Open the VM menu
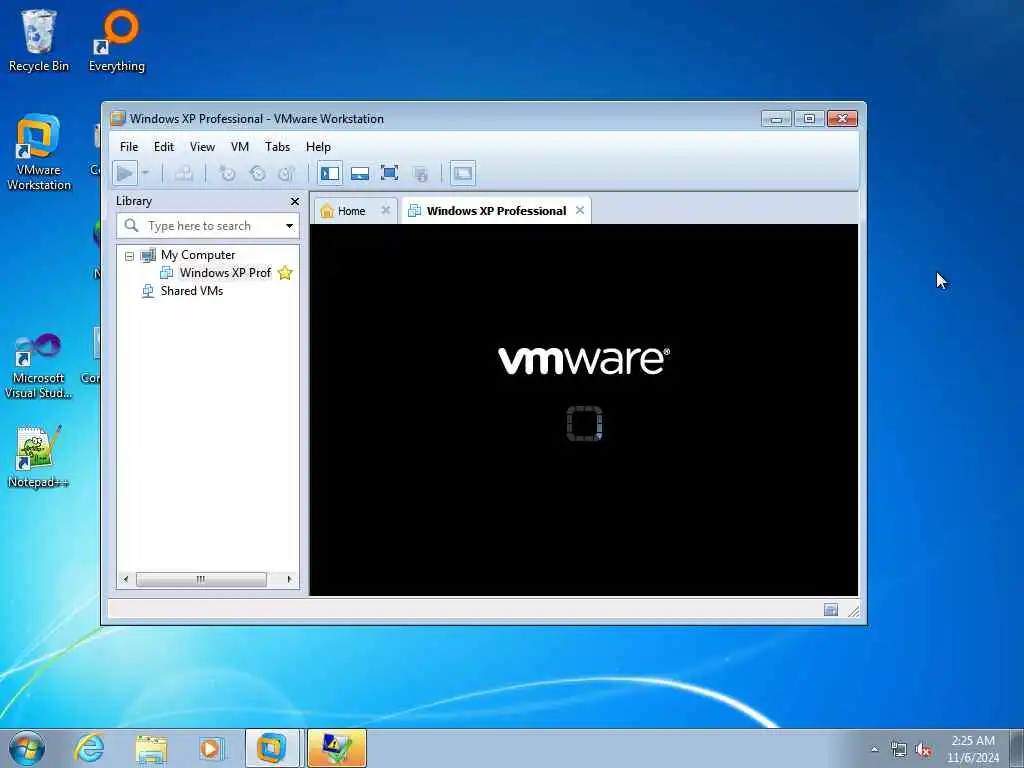 (240, 147)
